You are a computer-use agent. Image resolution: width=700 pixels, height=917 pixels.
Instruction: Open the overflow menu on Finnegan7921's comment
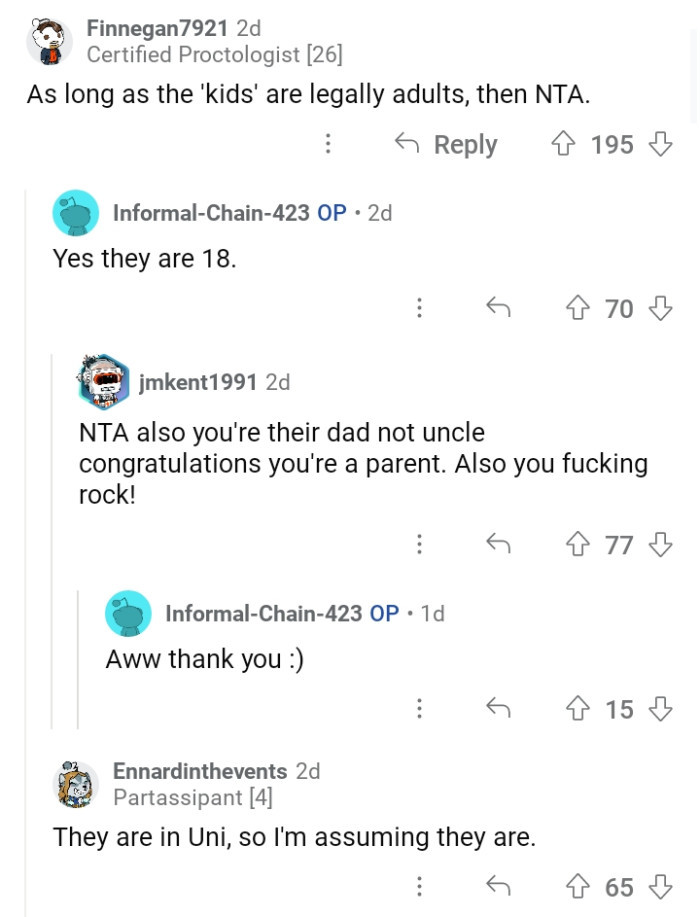(x=329, y=144)
